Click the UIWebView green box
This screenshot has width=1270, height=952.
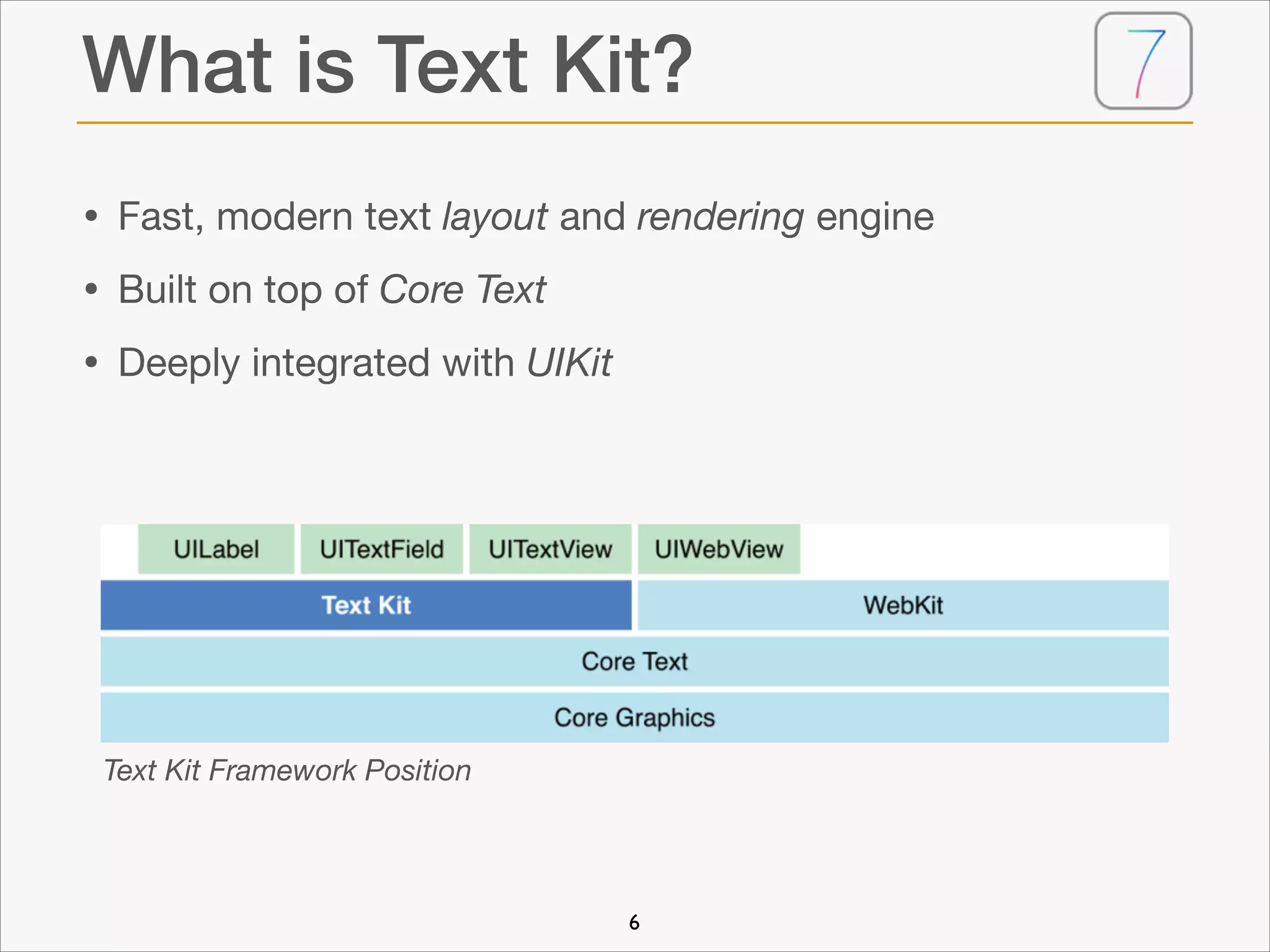pos(719,549)
